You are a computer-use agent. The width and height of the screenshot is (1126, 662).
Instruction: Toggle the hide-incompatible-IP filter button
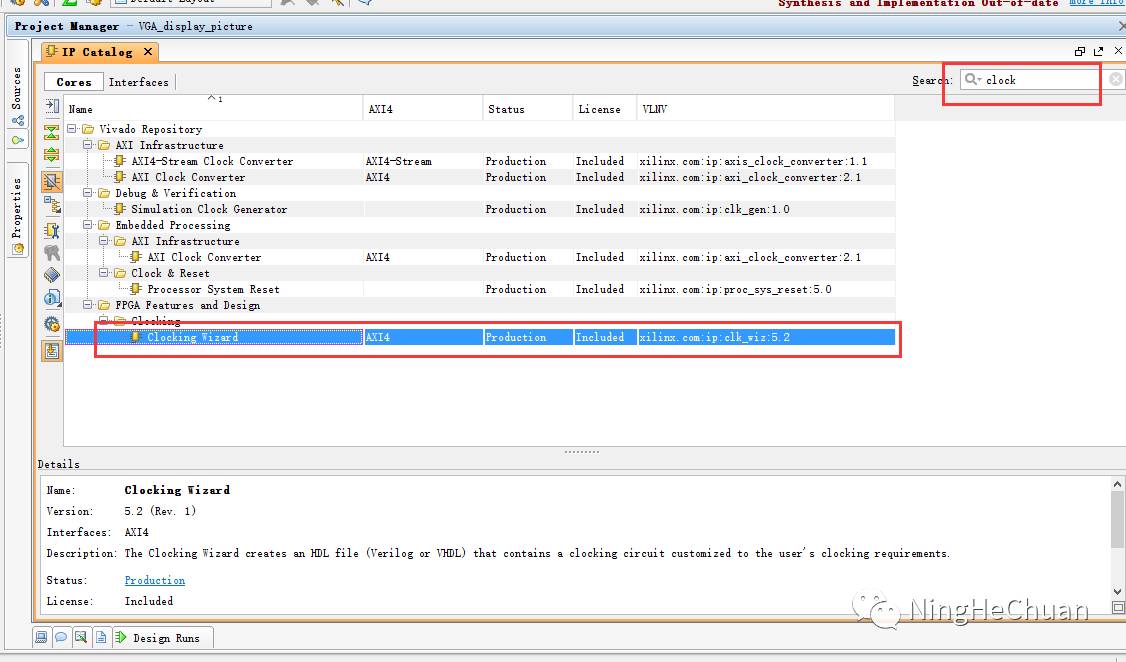52,181
